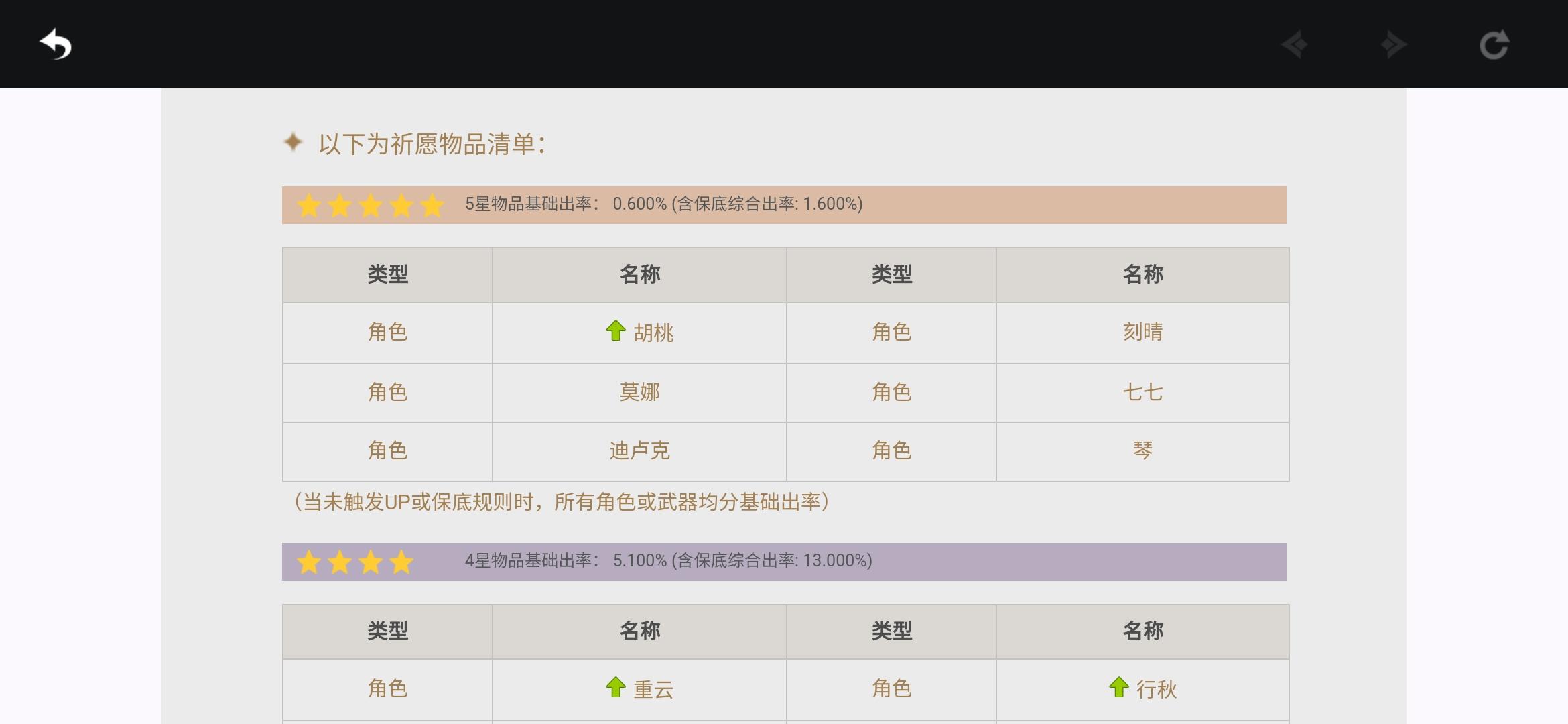Click 角色 type cell in 七七 row
The height and width of the screenshot is (724, 1568).
[891, 392]
